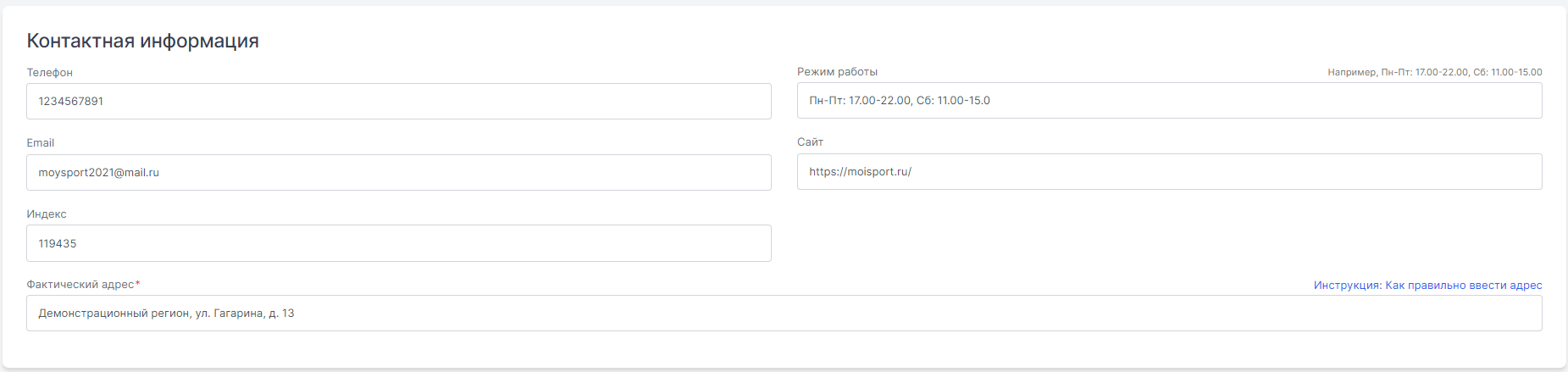Click the Сайт field label
Viewport: 1568px width, 372px height.
(810, 142)
